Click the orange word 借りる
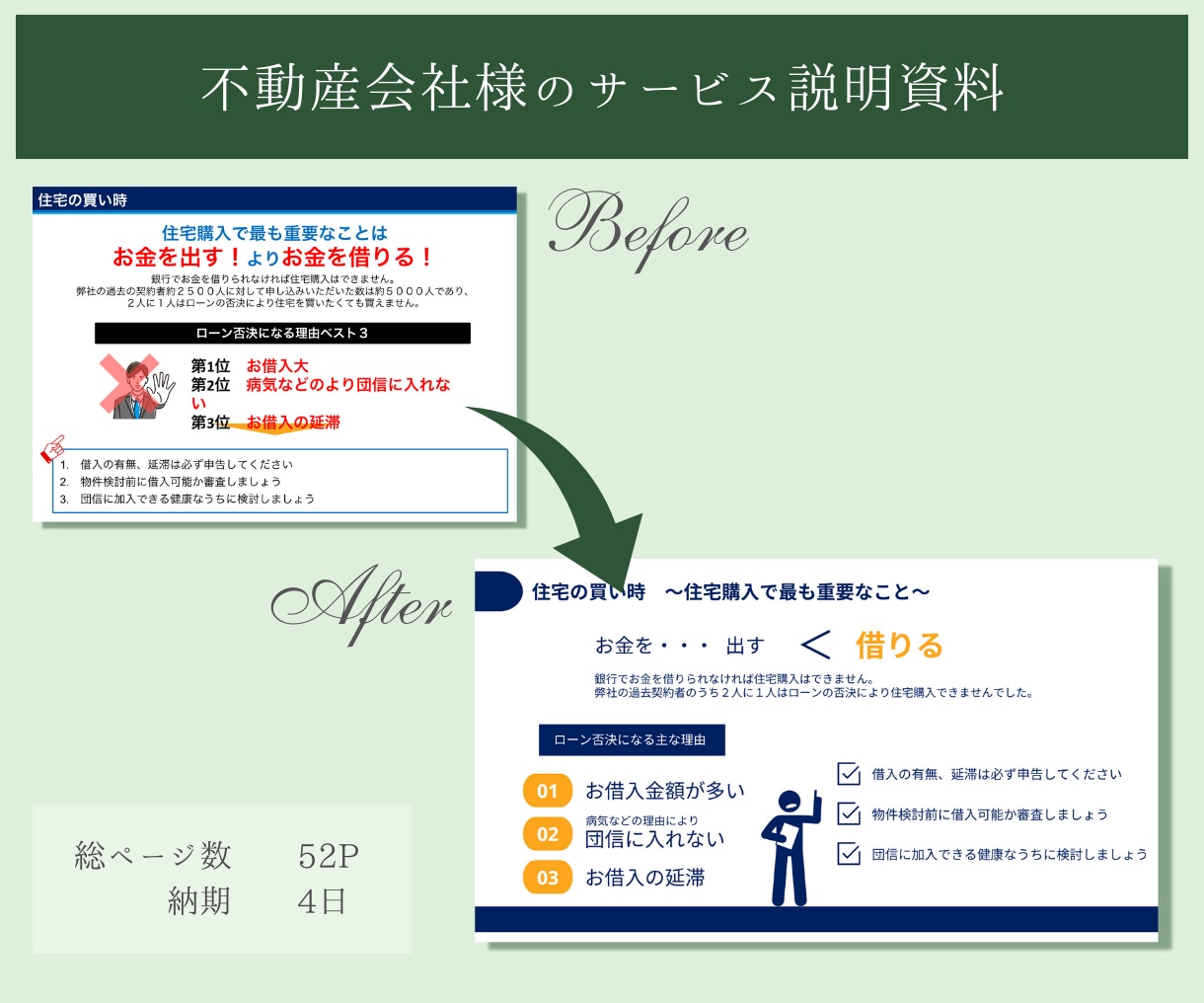The width and height of the screenshot is (1204, 1003). [899, 646]
